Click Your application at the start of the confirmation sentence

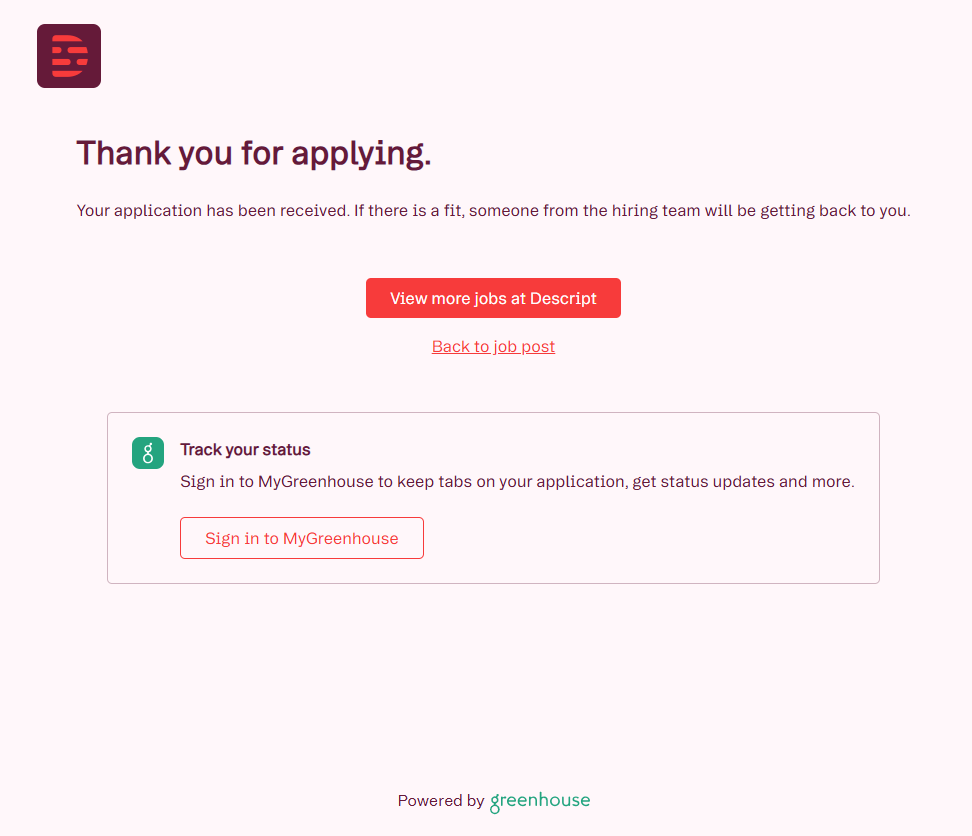coord(139,211)
